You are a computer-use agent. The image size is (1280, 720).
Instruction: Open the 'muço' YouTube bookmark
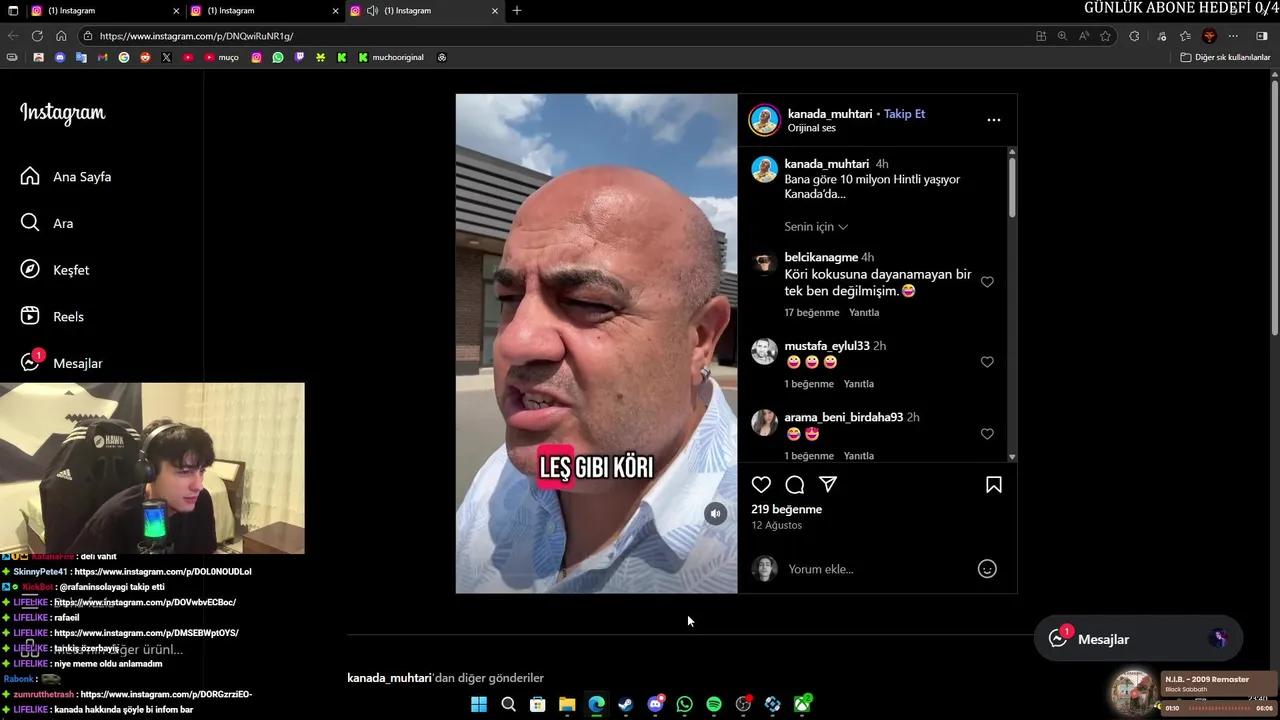click(x=222, y=57)
